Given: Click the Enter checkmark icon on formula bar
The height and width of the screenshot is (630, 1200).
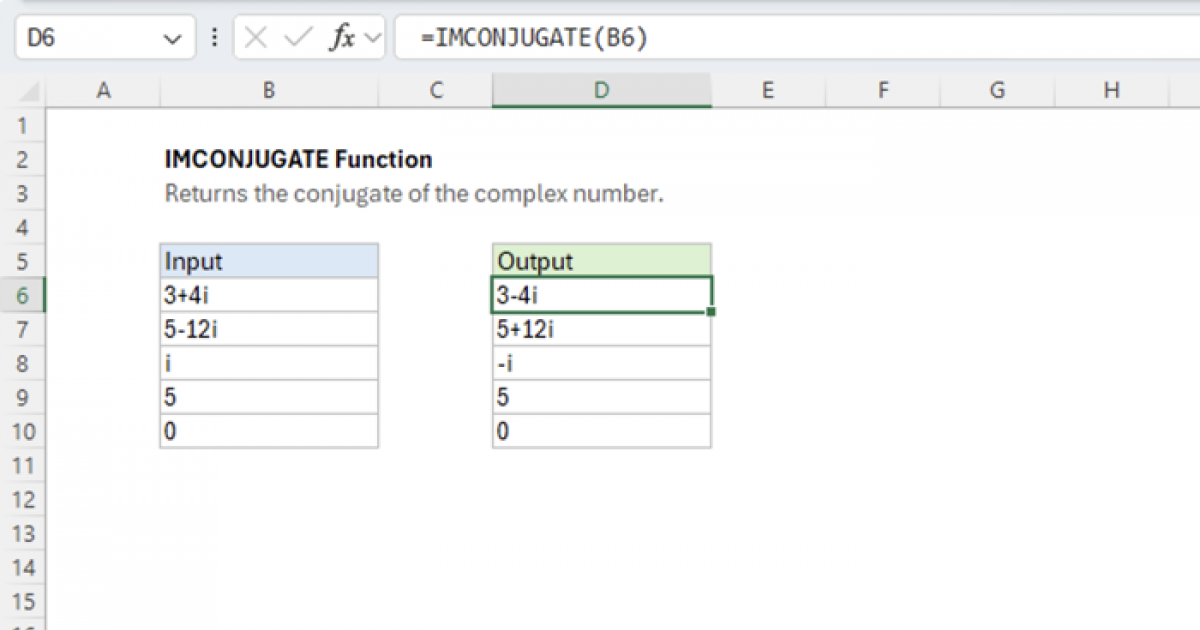Looking at the screenshot, I should tap(296, 37).
